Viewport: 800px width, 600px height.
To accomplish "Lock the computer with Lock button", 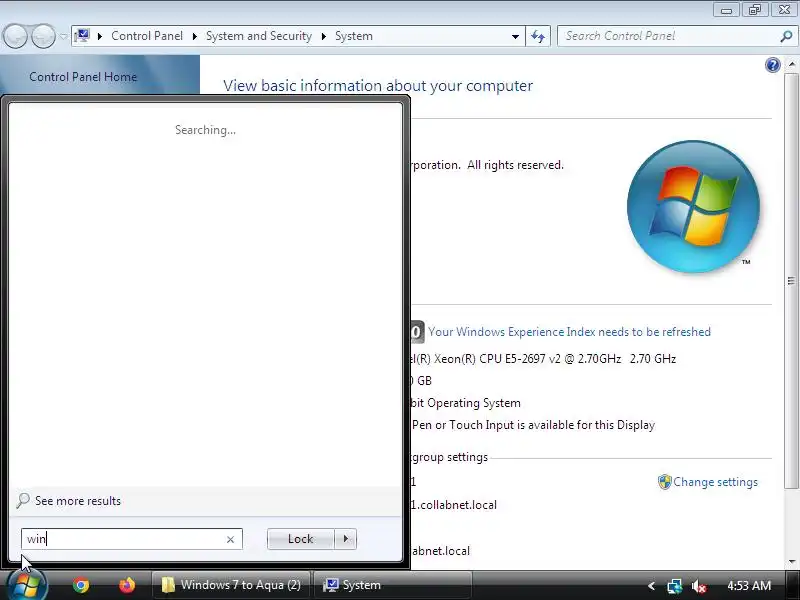I will [301, 539].
